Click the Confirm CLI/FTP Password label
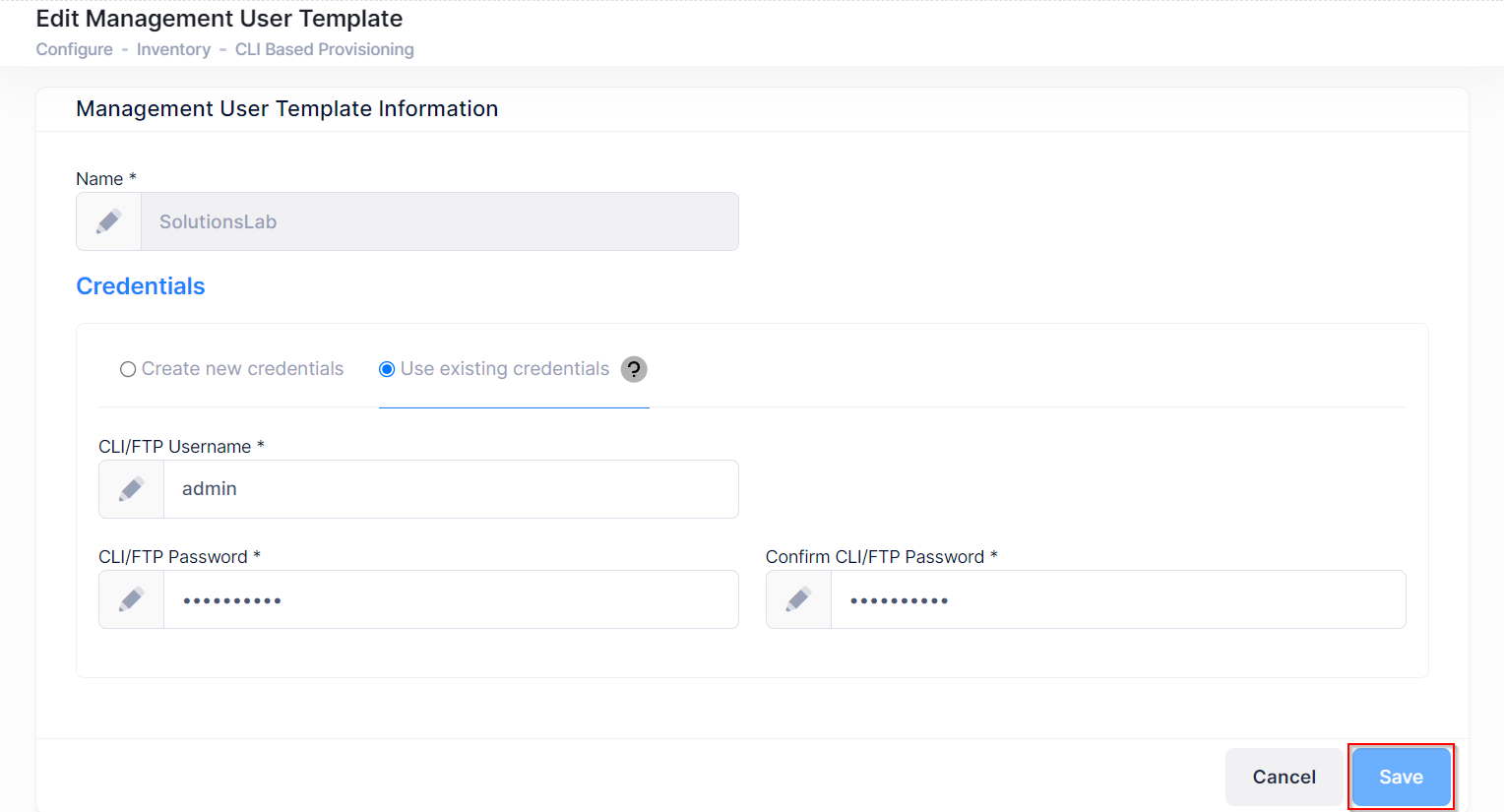Screen dimensions: 1504x812 [875, 557]
